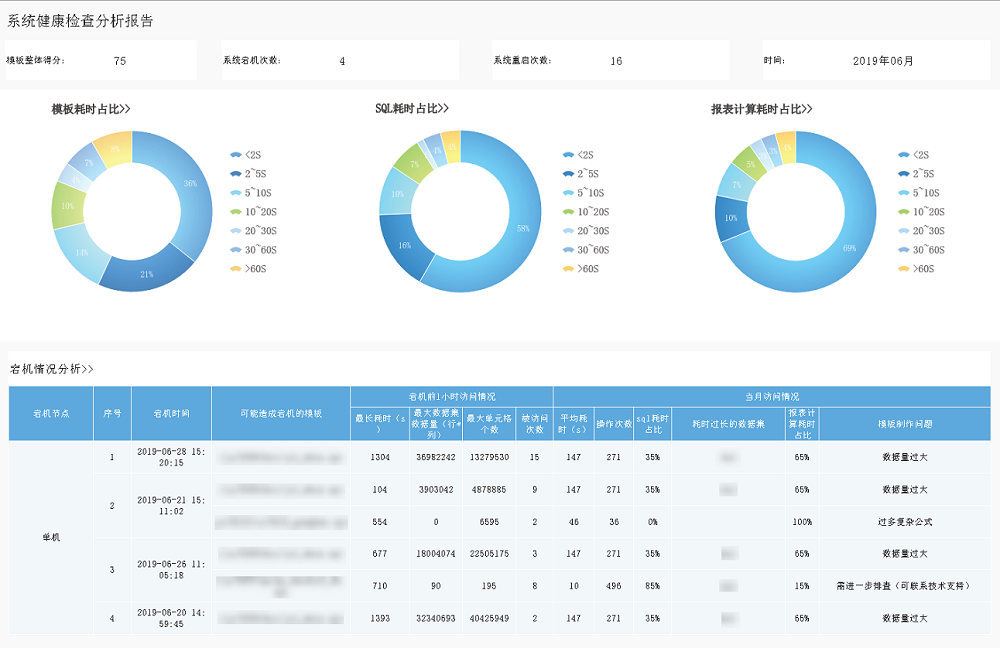Click the 22505175 cell count value
Image resolution: width=1000 pixels, height=648 pixels.
click(x=489, y=554)
